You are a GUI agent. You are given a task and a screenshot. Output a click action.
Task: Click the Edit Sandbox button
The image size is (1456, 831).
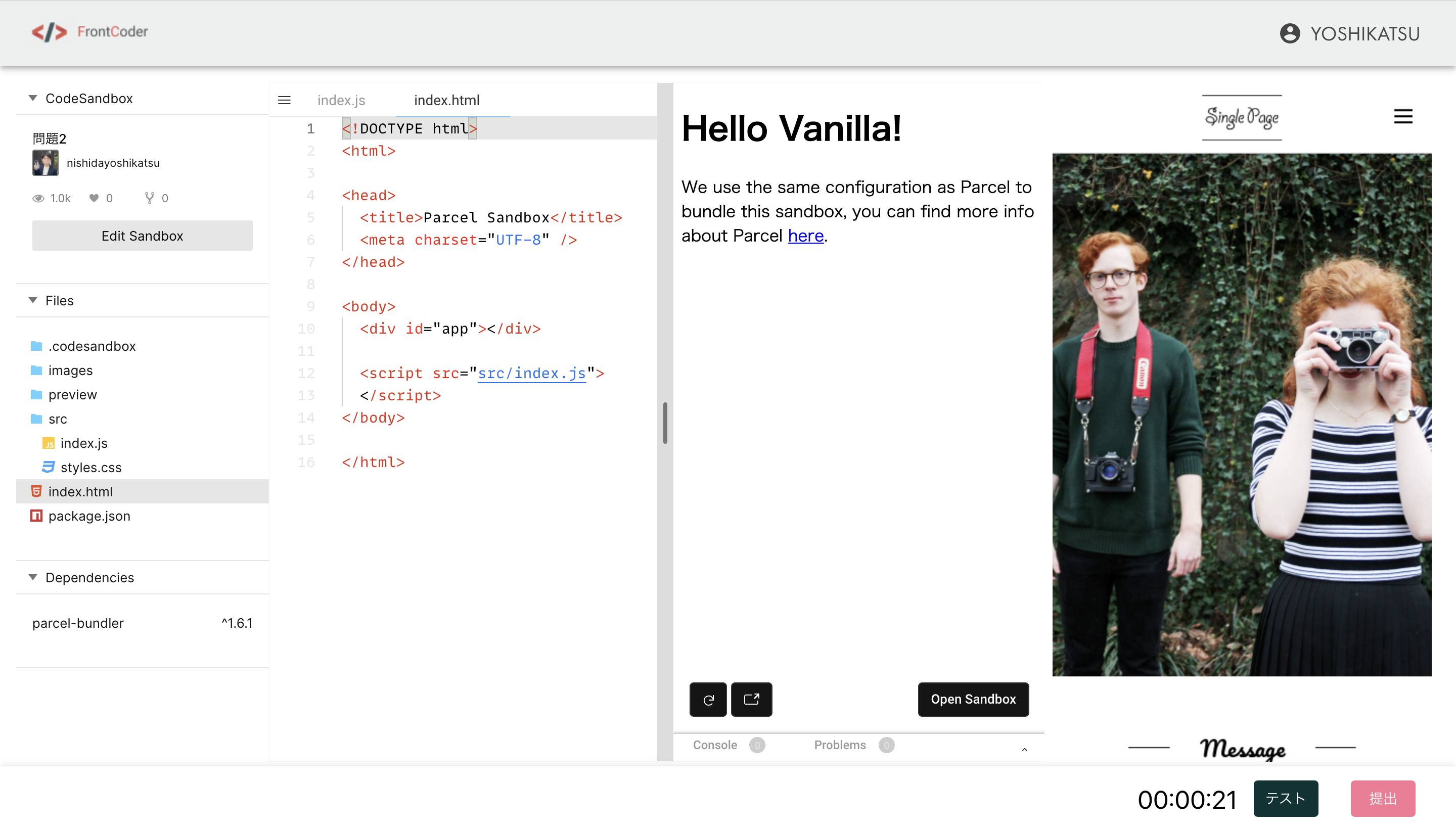pos(142,236)
